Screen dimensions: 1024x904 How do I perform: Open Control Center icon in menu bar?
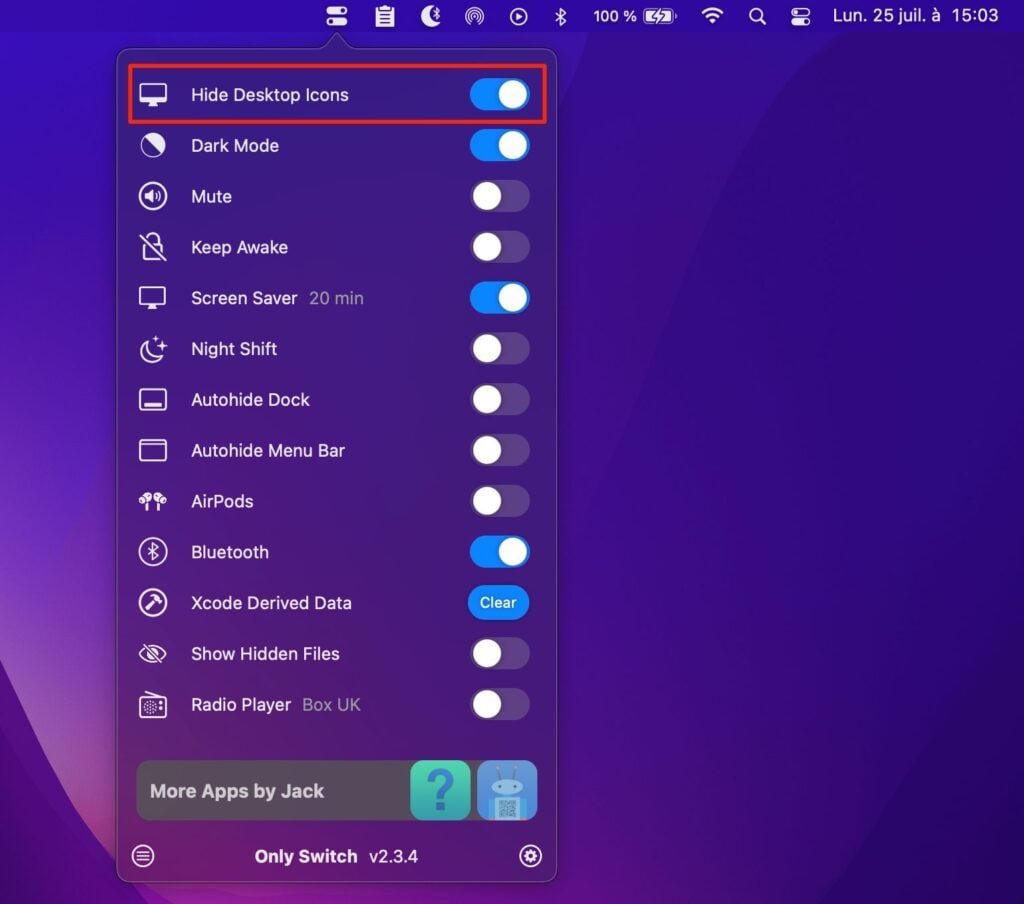(800, 16)
